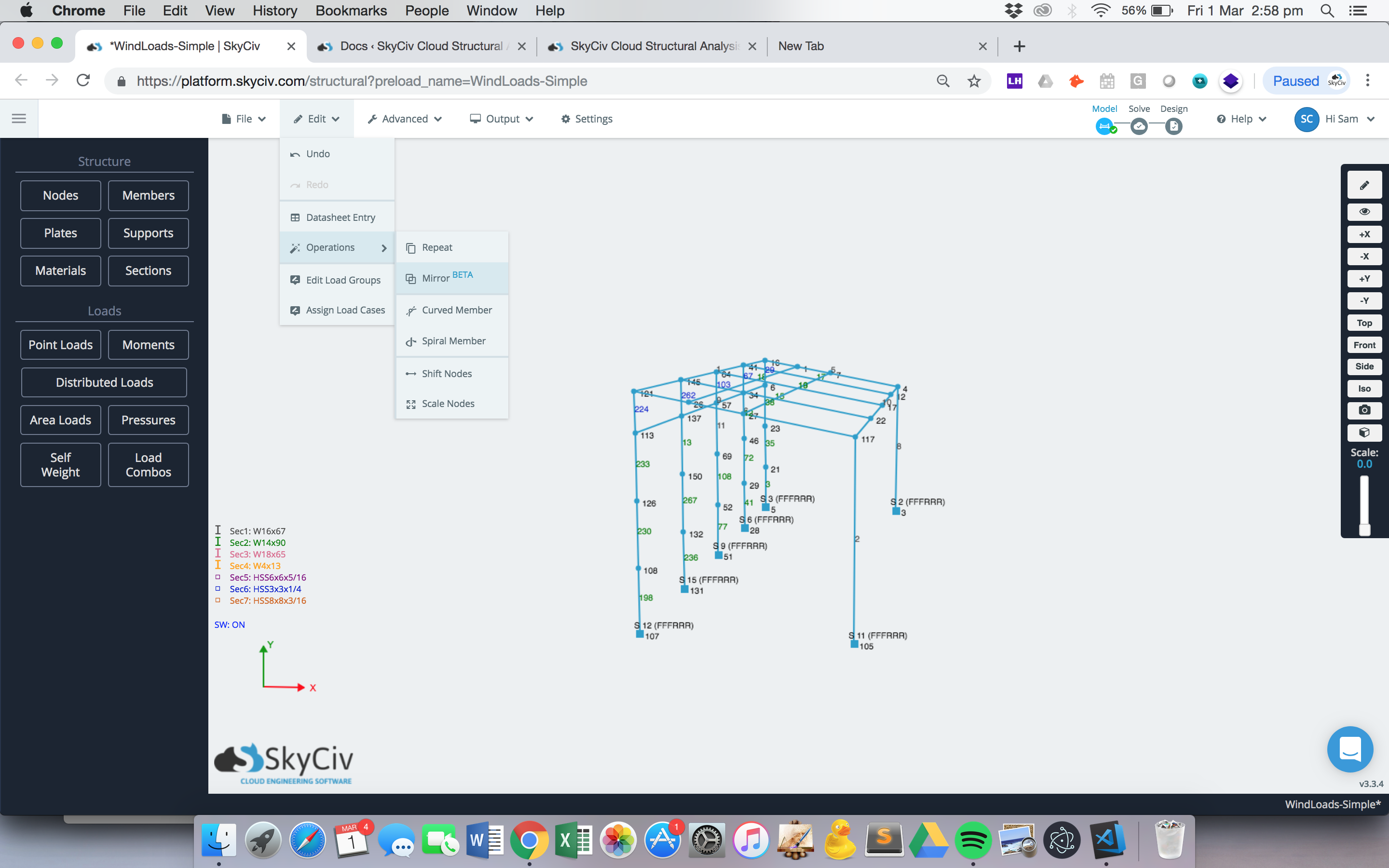1389x868 pixels.
Task: Open a new Chrome tab with plus button
Action: pos(1020,46)
